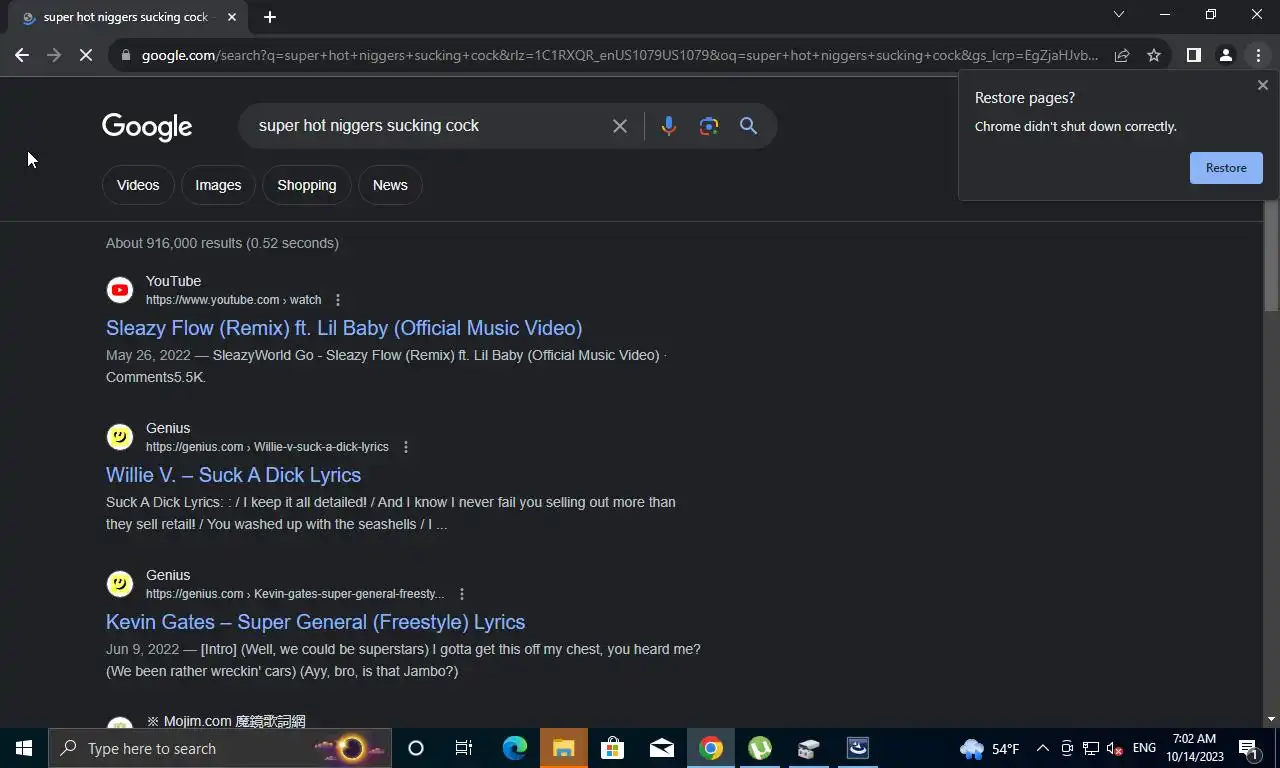
Task: Open Kevin Gates – Super General Lyrics result
Action: [315, 622]
